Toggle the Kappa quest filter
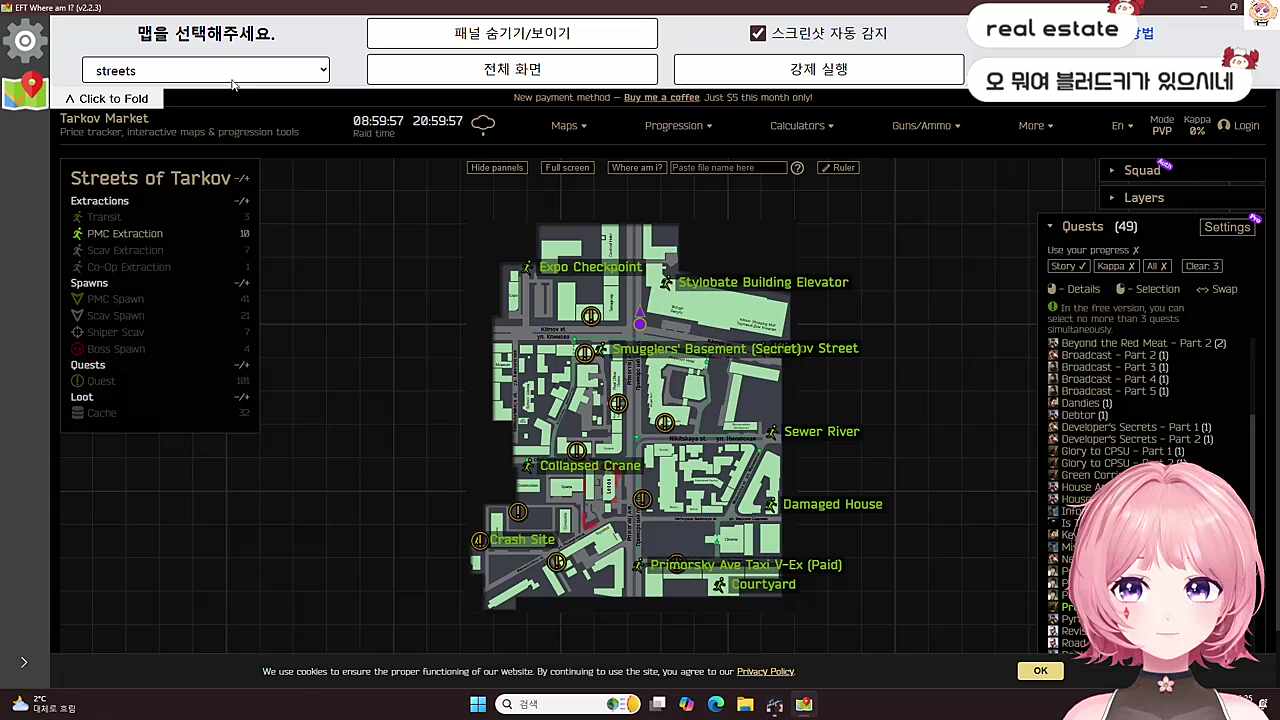 coord(1115,266)
